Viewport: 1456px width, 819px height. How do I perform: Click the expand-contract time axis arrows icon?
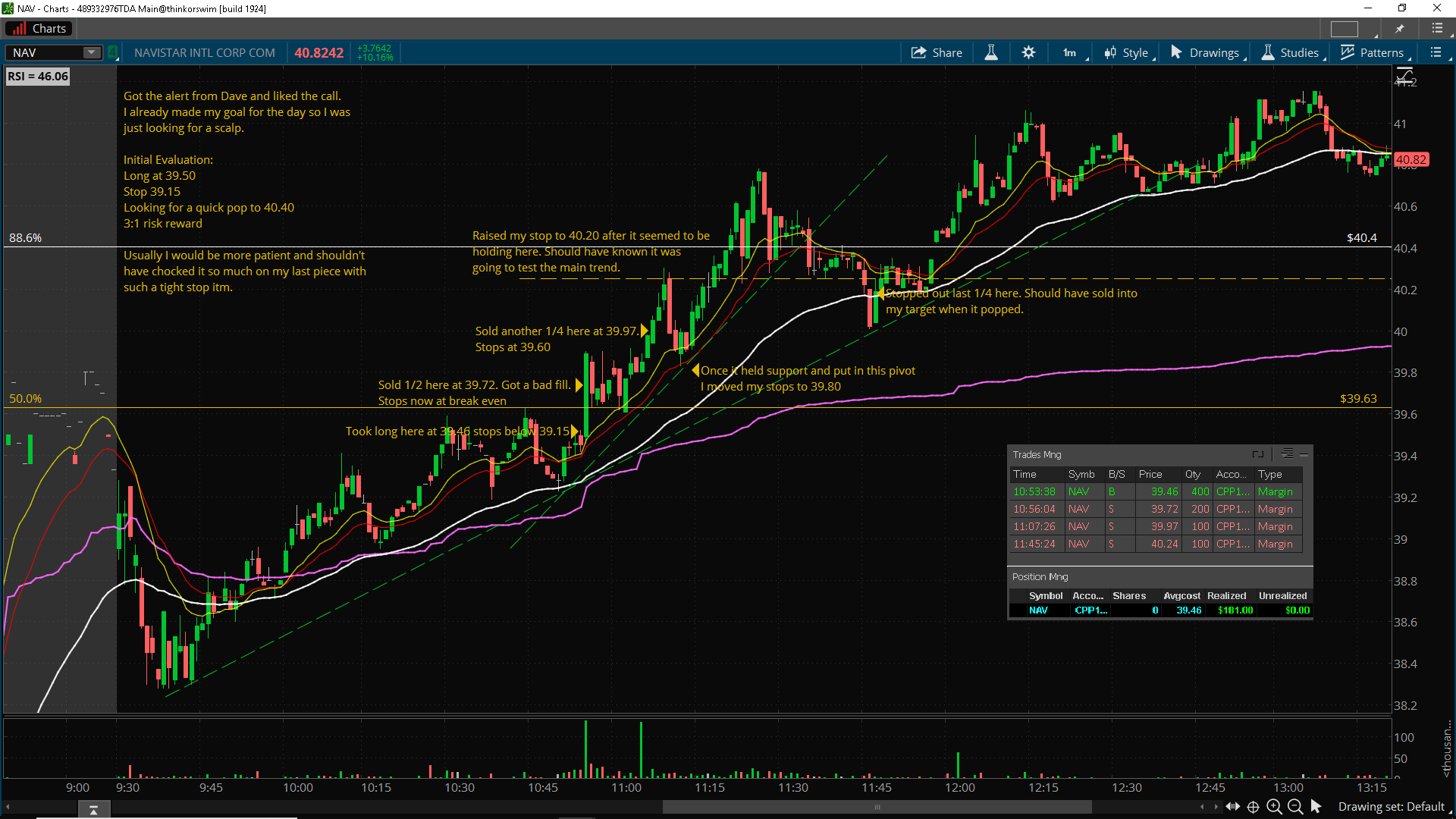(1233, 807)
